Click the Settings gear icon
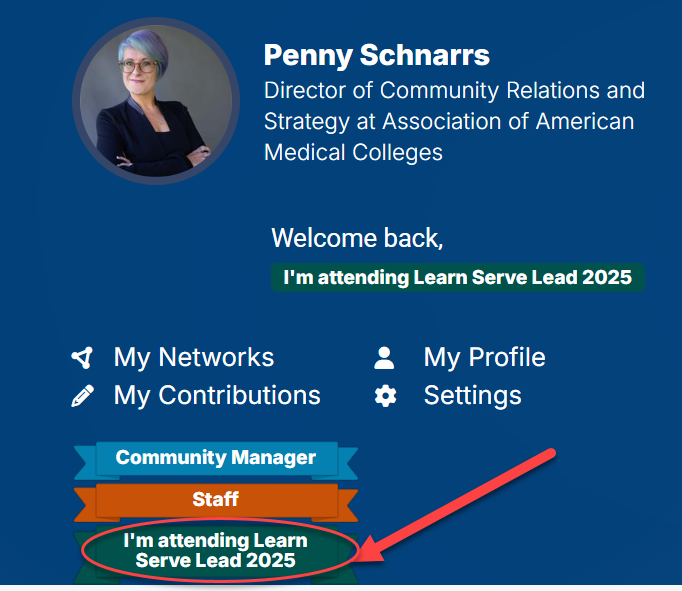This screenshot has width=682, height=591. coord(385,396)
